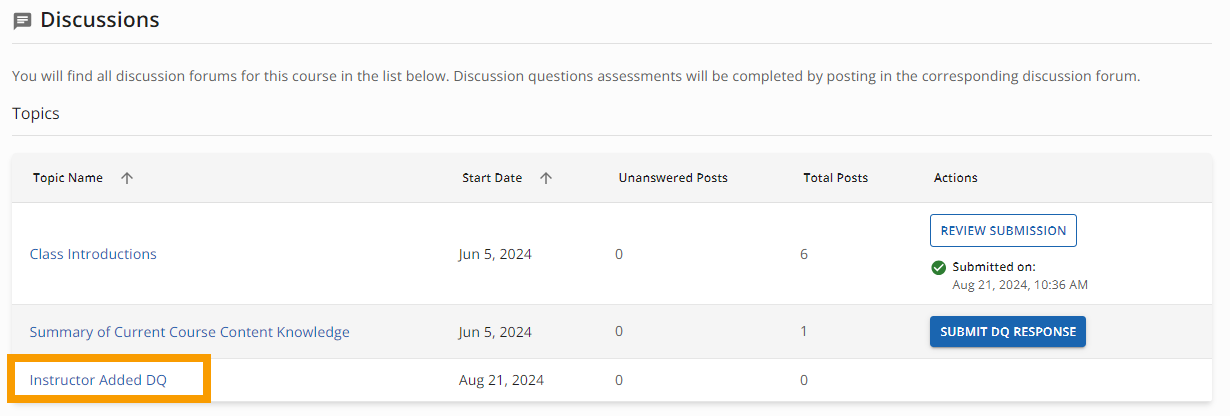Open the Instructor Added DQ topic
The height and width of the screenshot is (416, 1230).
pyautogui.click(x=98, y=380)
